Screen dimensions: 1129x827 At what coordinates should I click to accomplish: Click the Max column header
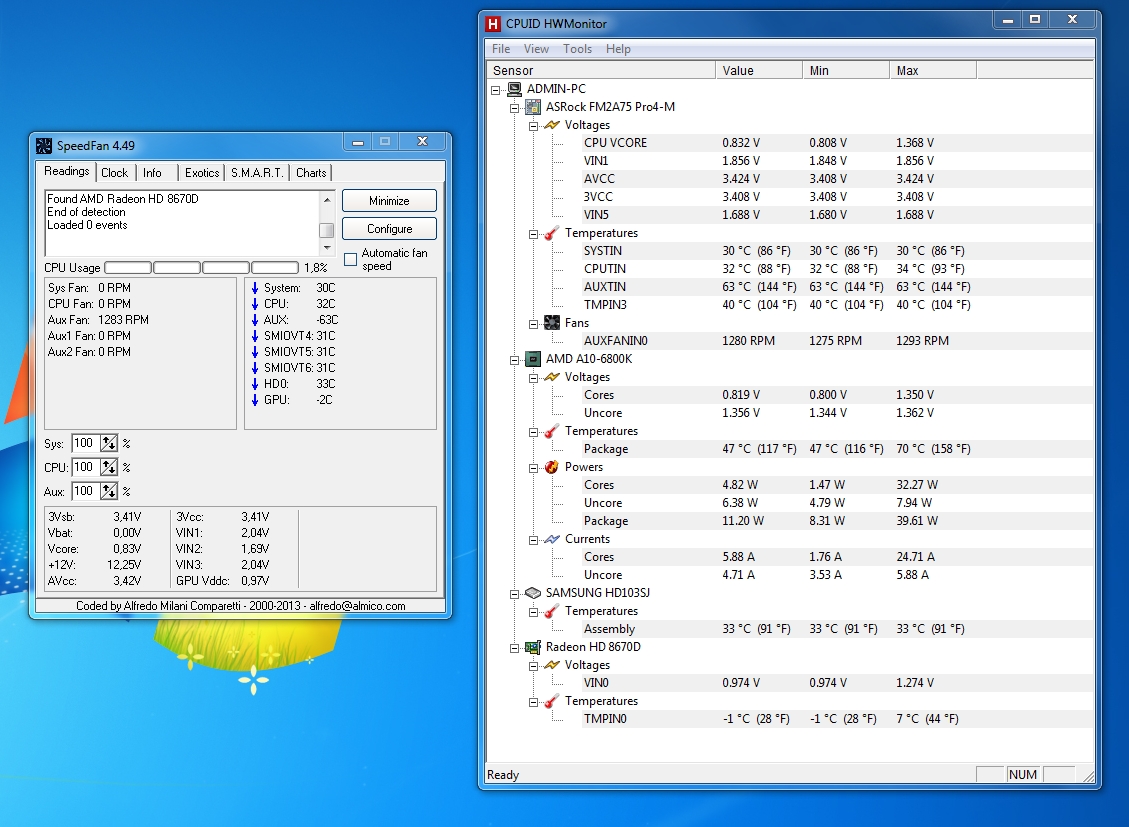click(933, 71)
